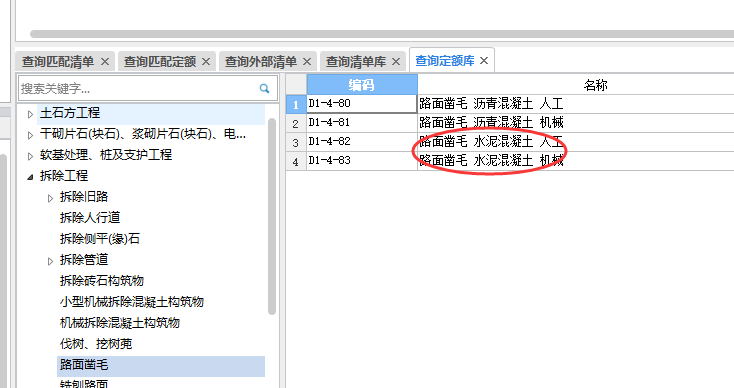
Task: Select 拆除工程 tree item
Action: tap(64, 176)
